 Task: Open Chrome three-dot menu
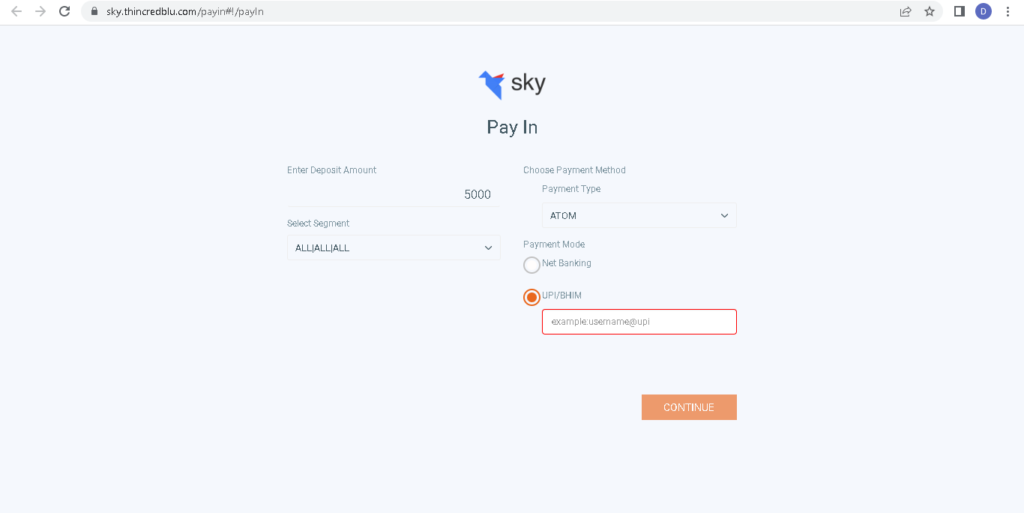pyautogui.click(x=1009, y=12)
